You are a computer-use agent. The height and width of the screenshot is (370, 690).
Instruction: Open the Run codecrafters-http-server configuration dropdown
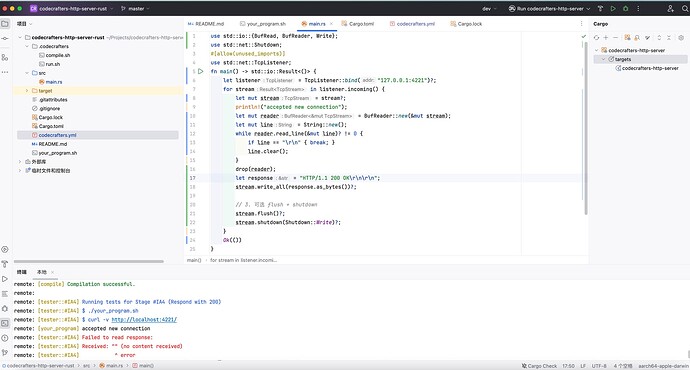[549, 8]
